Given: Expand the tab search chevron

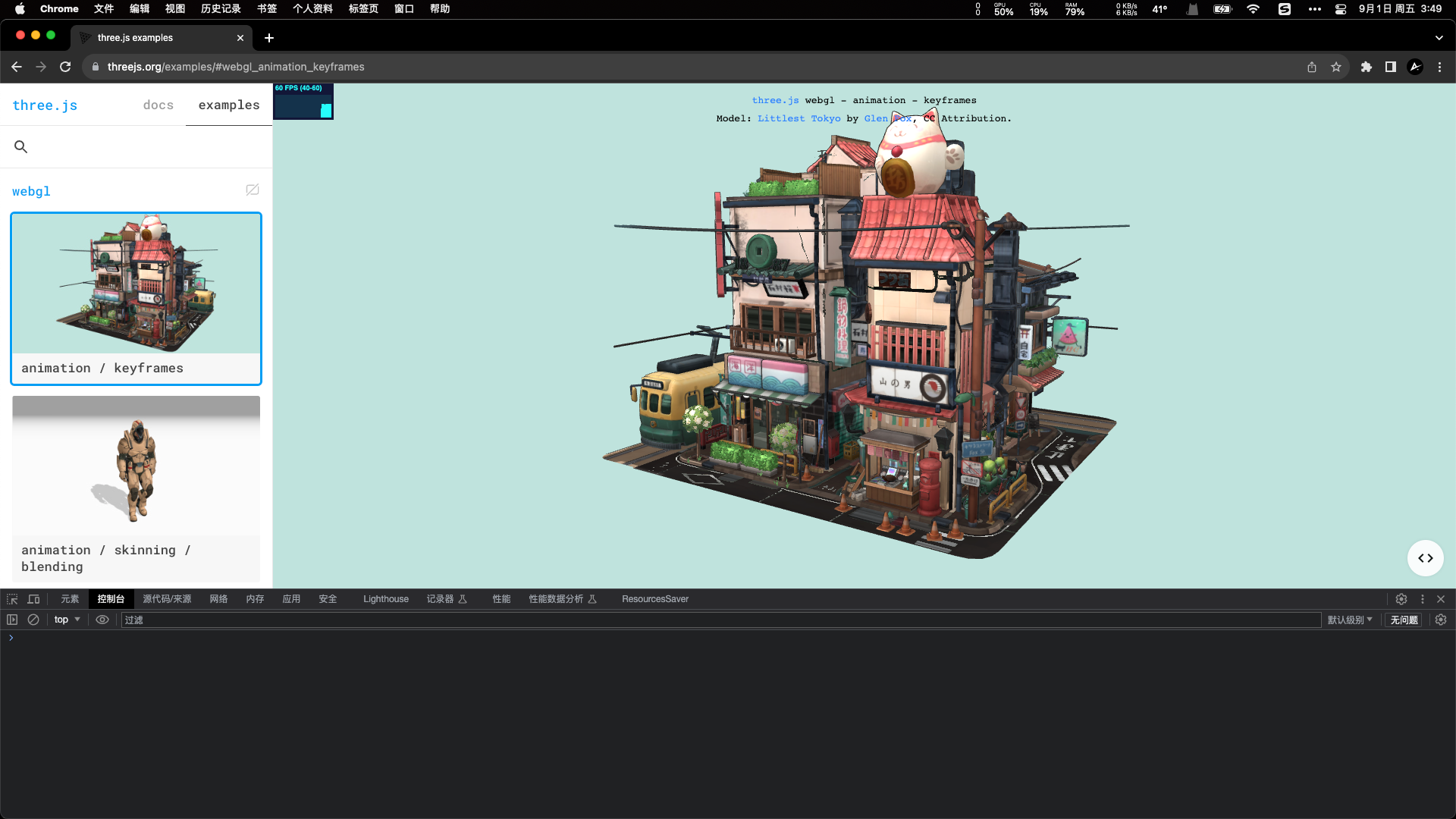Looking at the screenshot, I should [1439, 38].
